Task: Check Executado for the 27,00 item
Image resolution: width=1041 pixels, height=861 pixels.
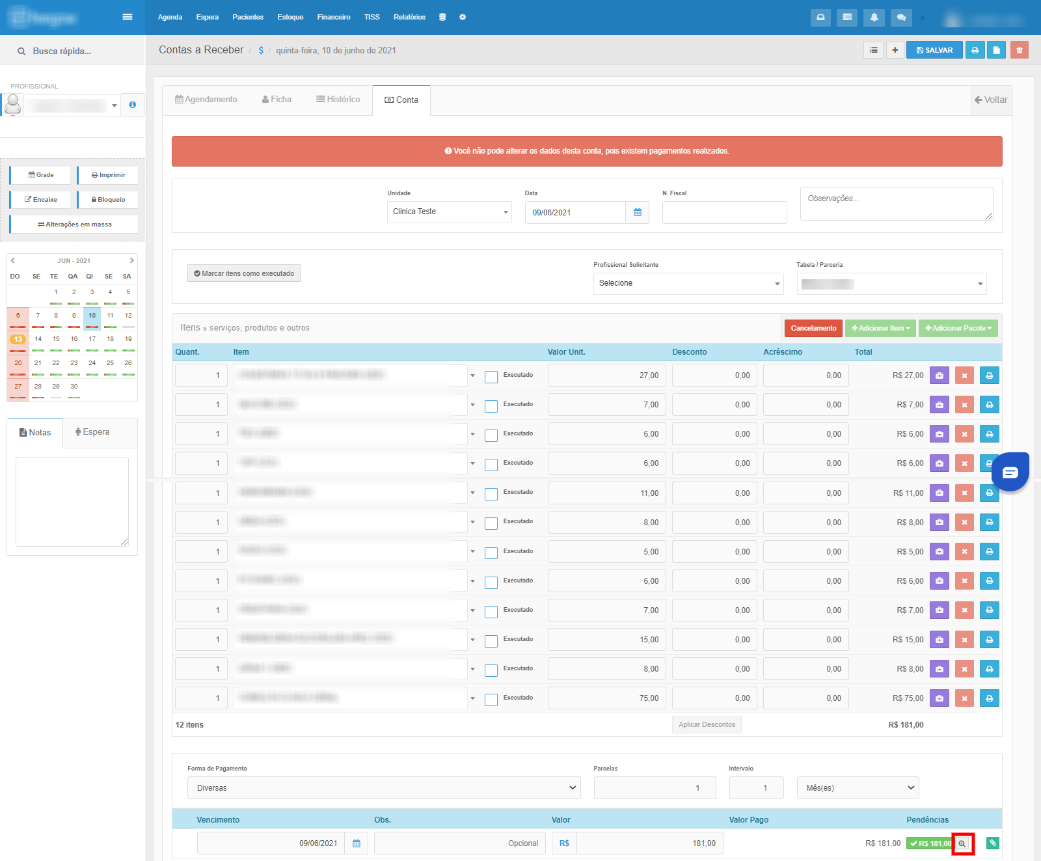Action: click(x=491, y=377)
